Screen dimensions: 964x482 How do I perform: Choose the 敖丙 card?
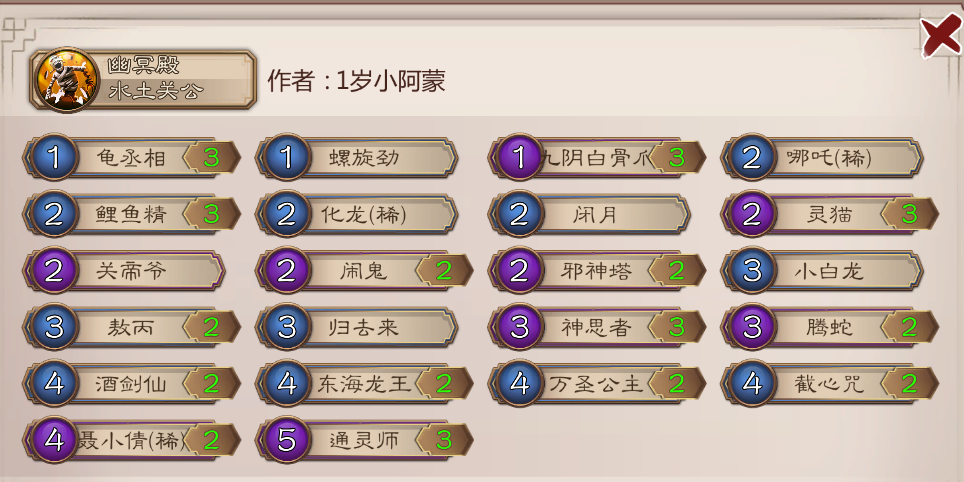(x=132, y=326)
